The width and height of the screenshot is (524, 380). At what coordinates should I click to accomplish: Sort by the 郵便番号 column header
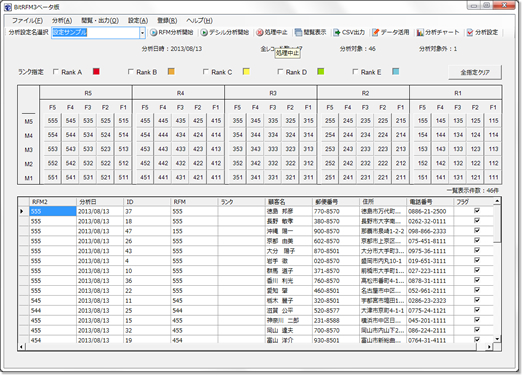tap(336, 202)
